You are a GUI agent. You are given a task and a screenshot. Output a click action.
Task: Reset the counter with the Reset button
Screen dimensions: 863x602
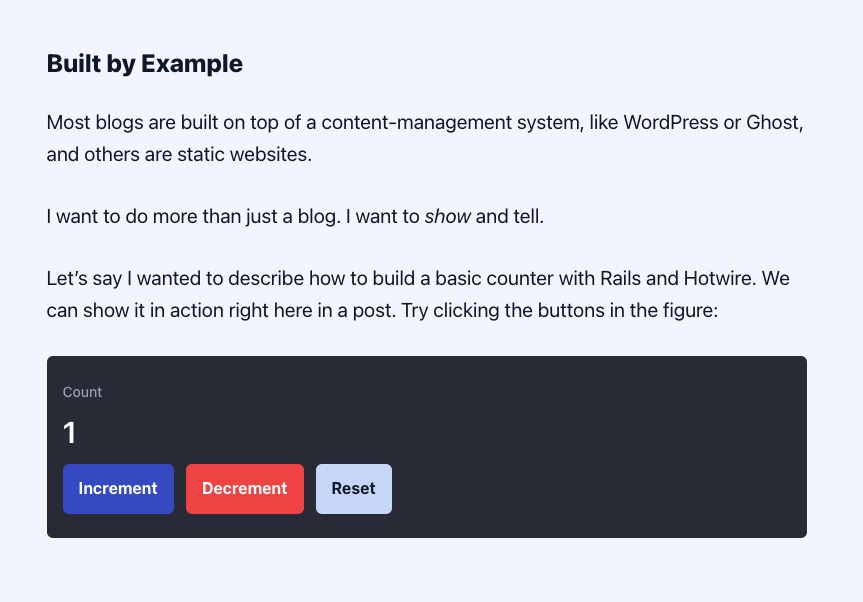[353, 489]
